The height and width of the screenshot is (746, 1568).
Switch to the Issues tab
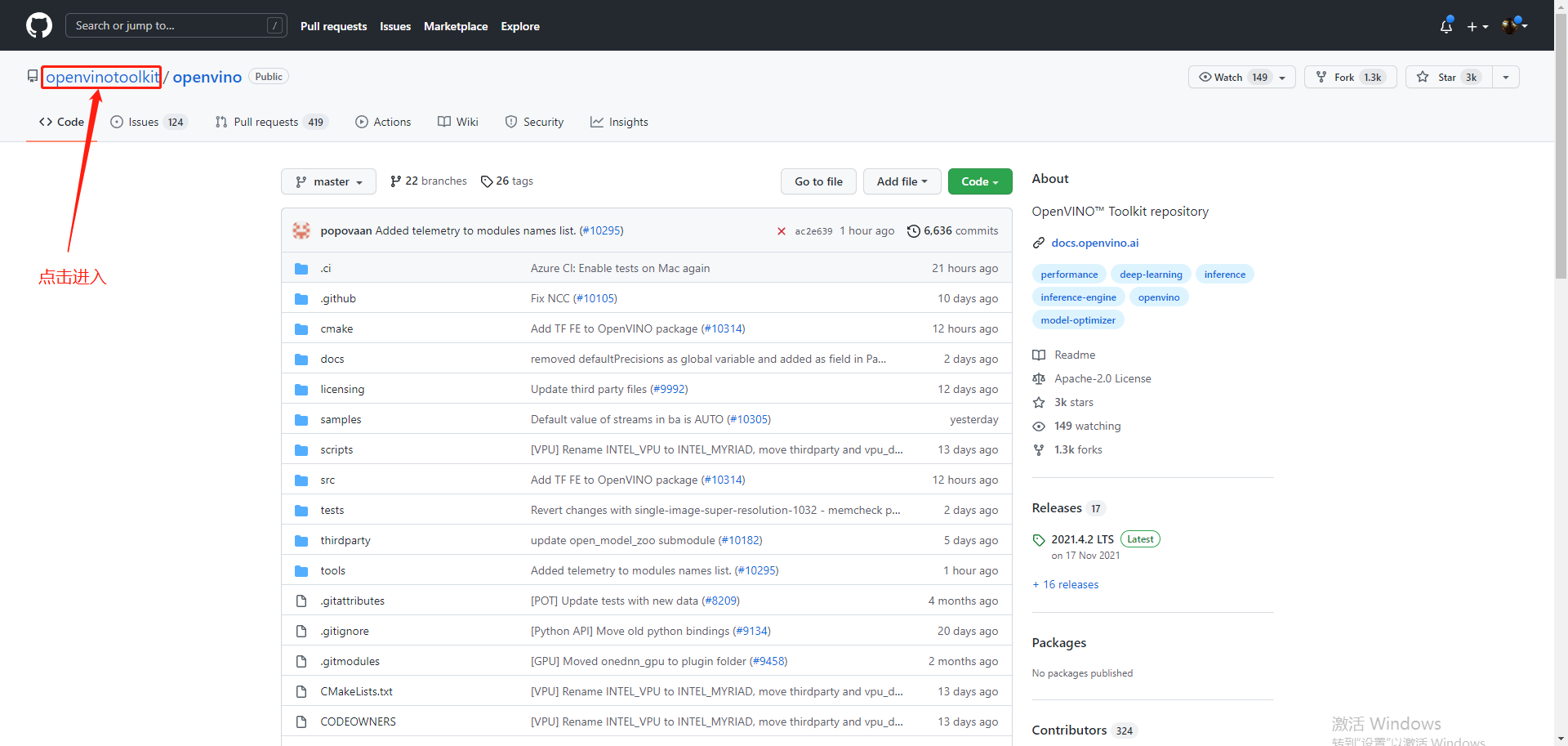(149, 122)
